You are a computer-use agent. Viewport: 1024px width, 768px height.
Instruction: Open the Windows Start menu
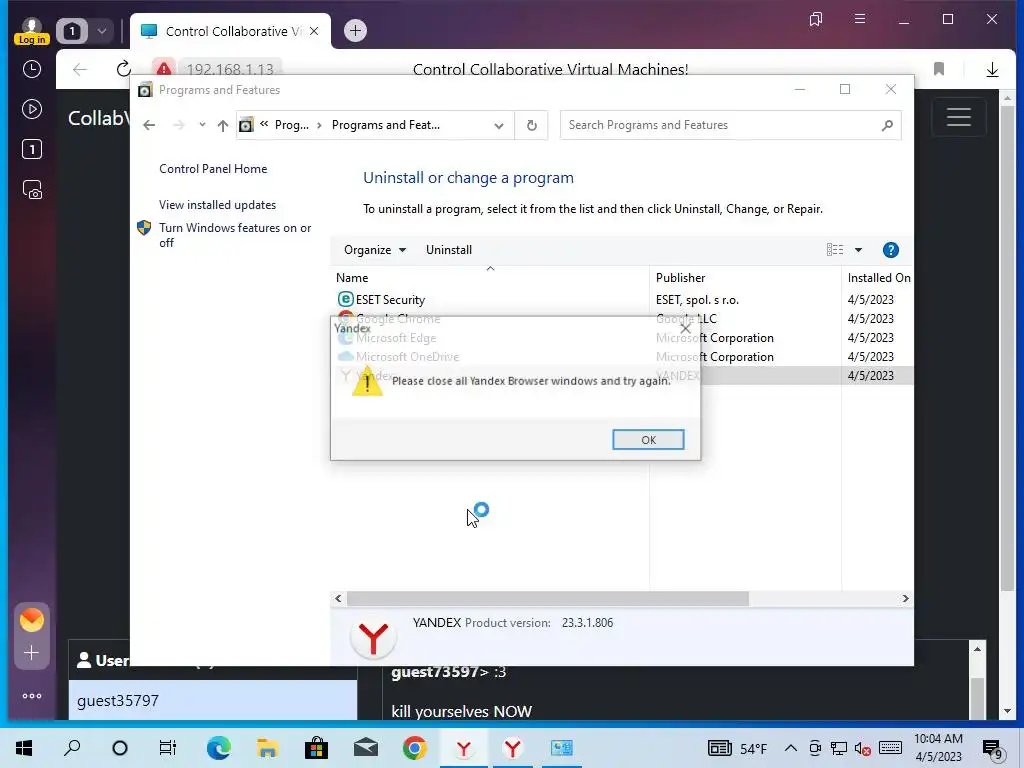click(24, 748)
